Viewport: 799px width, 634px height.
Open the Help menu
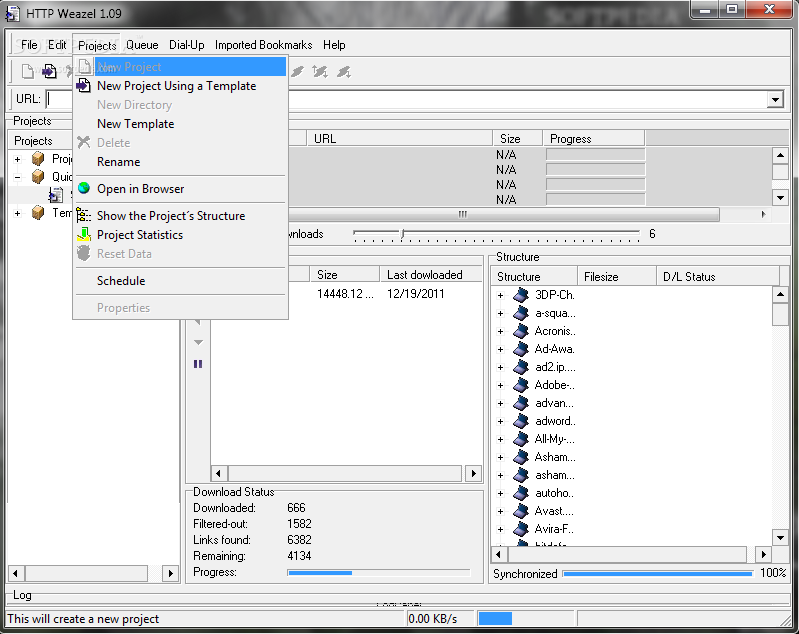click(x=334, y=45)
